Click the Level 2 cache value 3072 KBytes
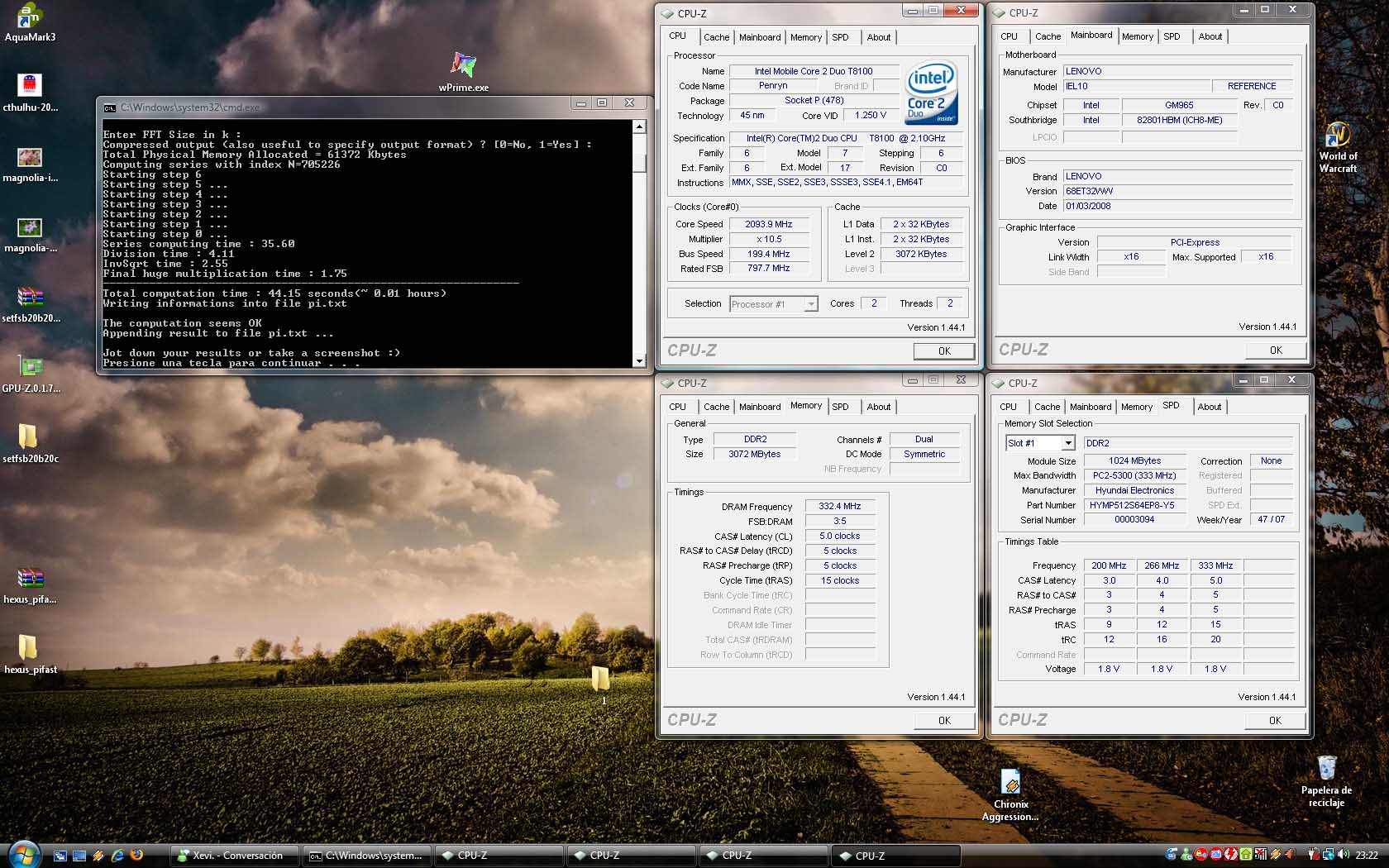1389x868 pixels. pyautogui.click(x=920, y=254)
